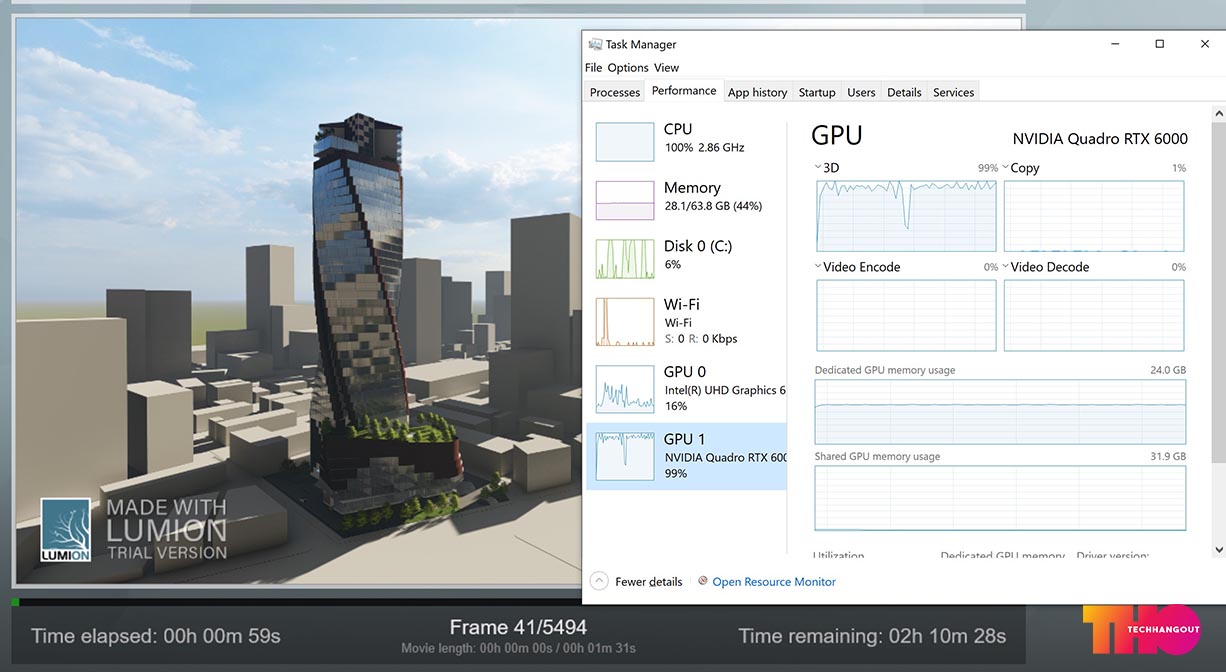Viewport: 1226px width, 672px height.
Task: Click the Lumion skyscraper render preview
Action: pos(298,300)
